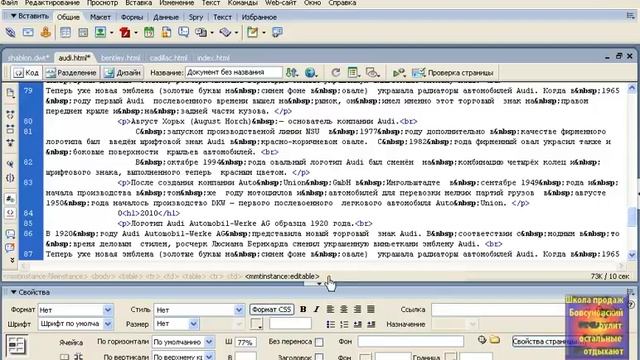The height and width of the screenshot is (360, 640).
Task: Click the email link envelope icon
Action: (x=28, y=32)
